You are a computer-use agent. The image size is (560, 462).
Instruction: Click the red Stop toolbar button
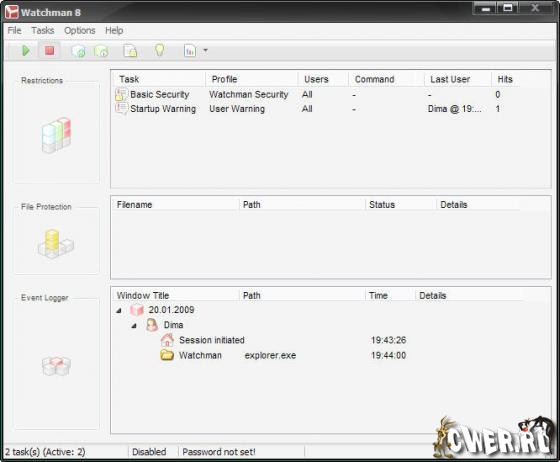[x=50, y=51]
